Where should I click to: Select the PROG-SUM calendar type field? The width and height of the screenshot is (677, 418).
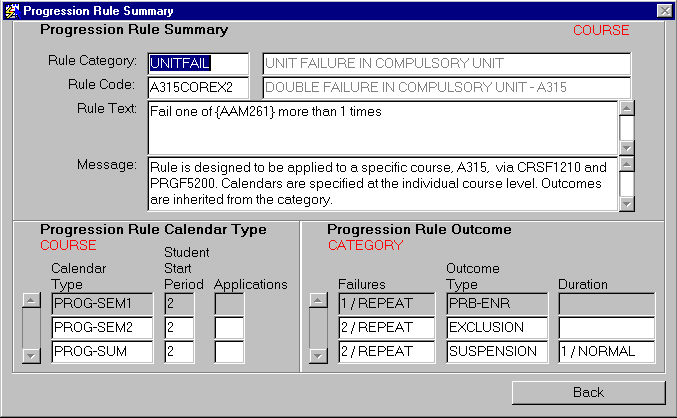click(101, 352)
